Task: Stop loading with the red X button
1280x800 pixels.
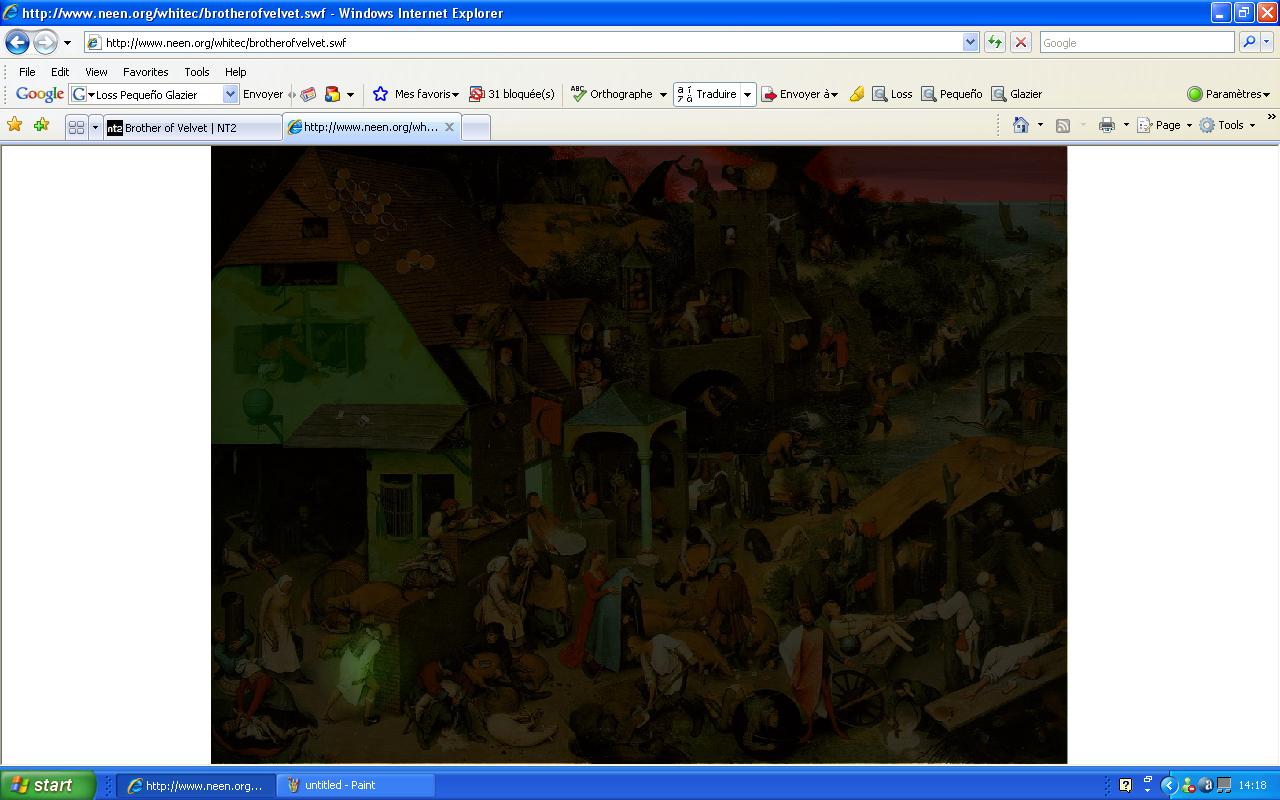Action: [x=1021, y=42]
